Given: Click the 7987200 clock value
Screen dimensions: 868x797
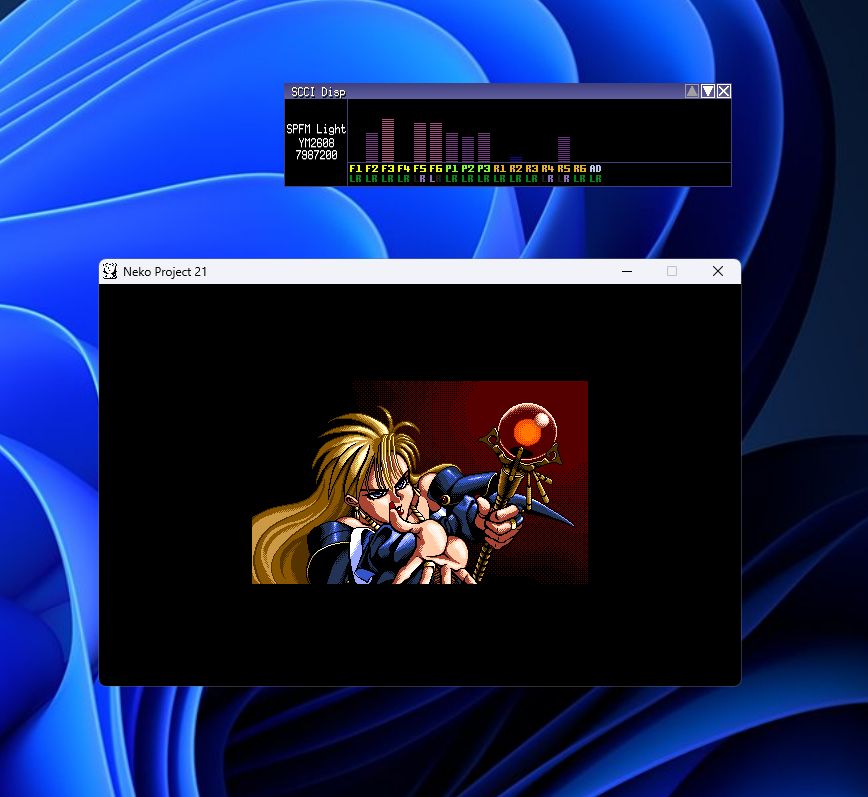Looking at the screenshot, I should 316,156.
